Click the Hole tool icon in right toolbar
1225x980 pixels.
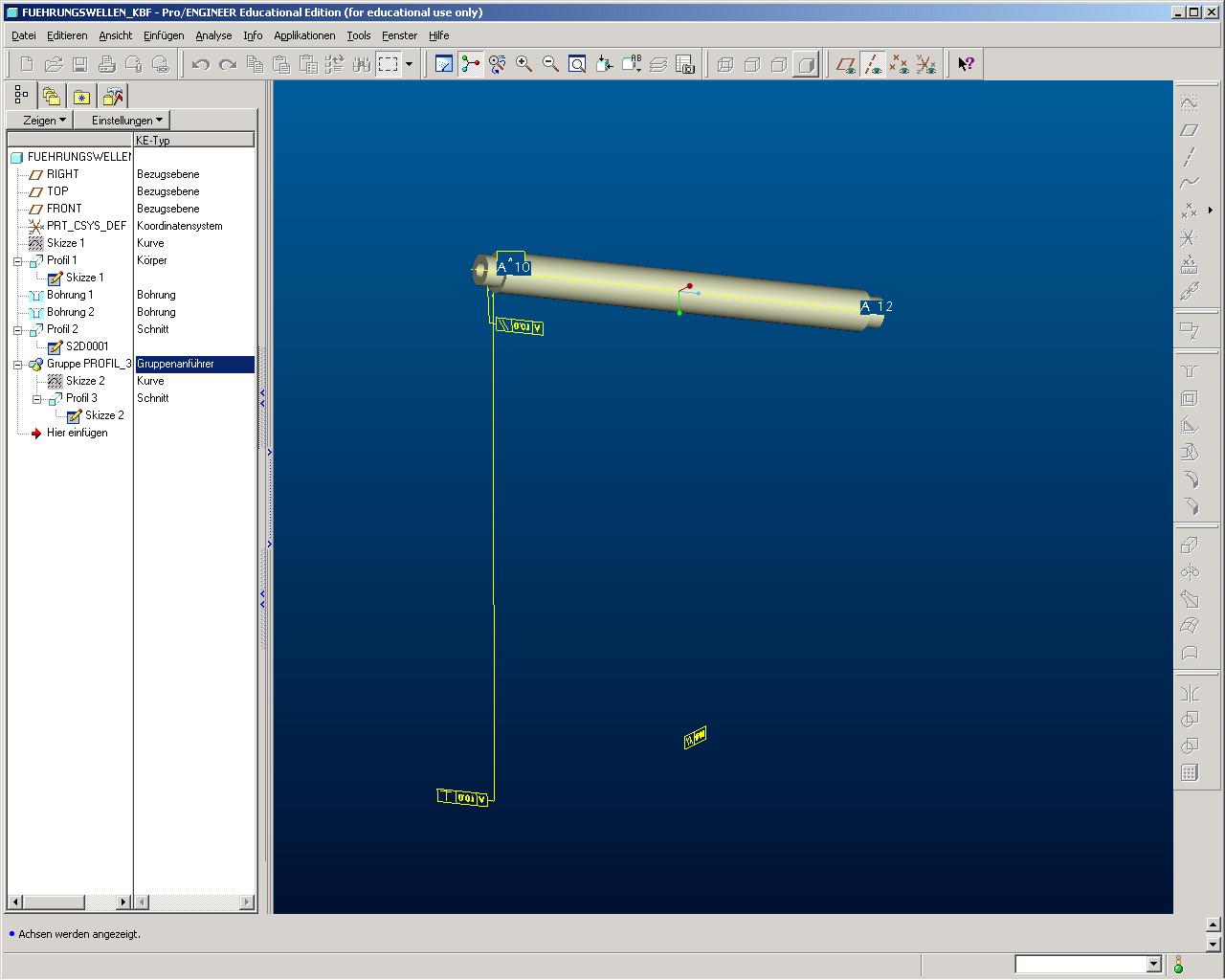pyautogui.click(x=1190, y=371)
